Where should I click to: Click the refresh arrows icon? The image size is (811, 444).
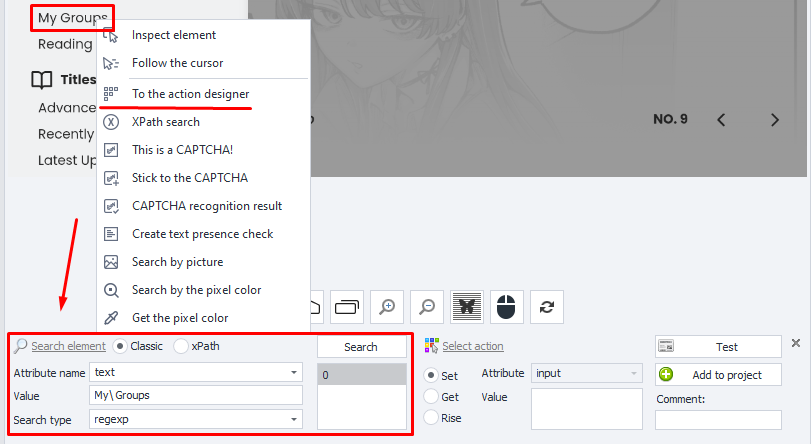click(x=547, y=307)
